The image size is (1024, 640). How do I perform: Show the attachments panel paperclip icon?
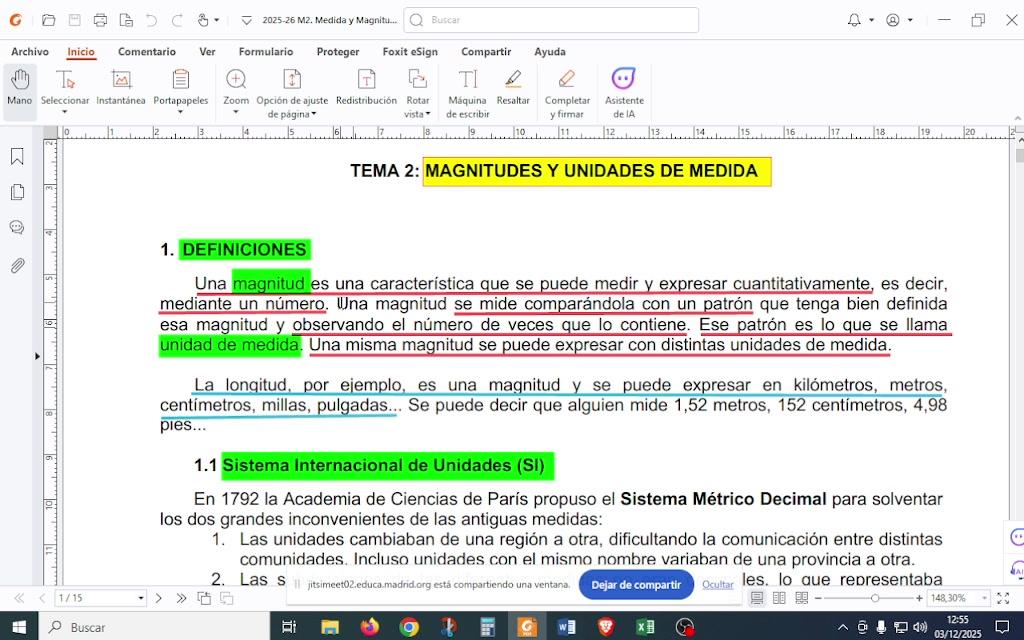(x=17, y=265)
